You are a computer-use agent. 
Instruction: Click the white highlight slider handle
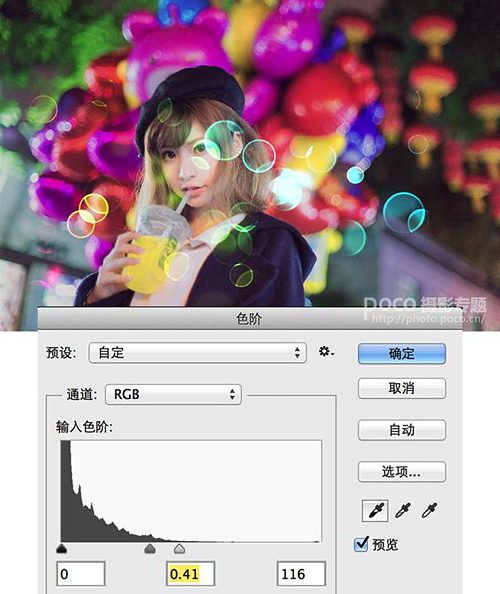pyautogui.click(x=179, y=548)
